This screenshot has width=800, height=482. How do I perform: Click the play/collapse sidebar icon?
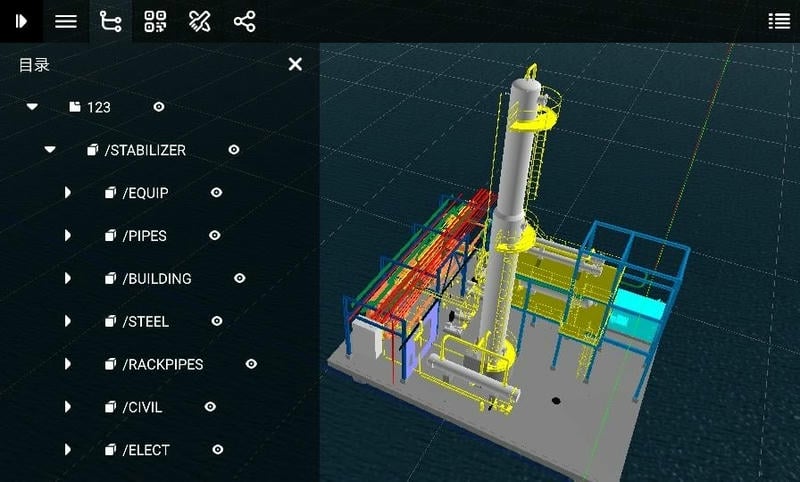tap(20, 21)
